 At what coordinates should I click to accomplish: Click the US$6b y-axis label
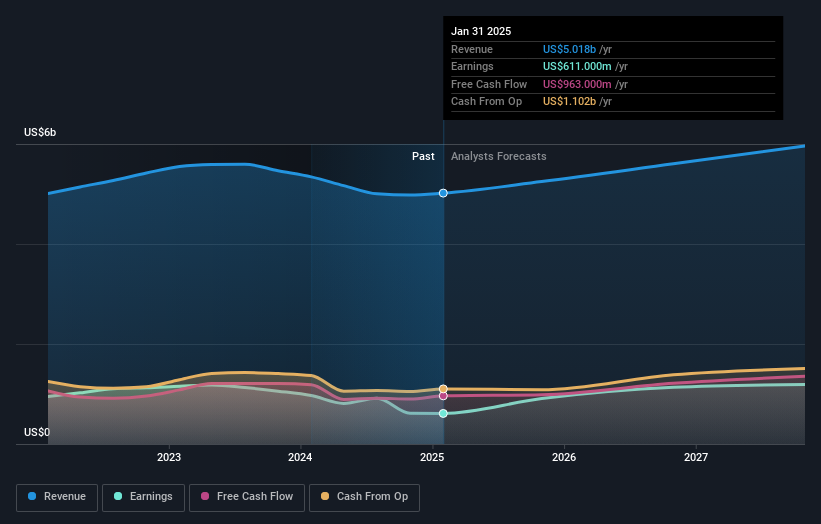pyautogui.click(x=40, y=132)
